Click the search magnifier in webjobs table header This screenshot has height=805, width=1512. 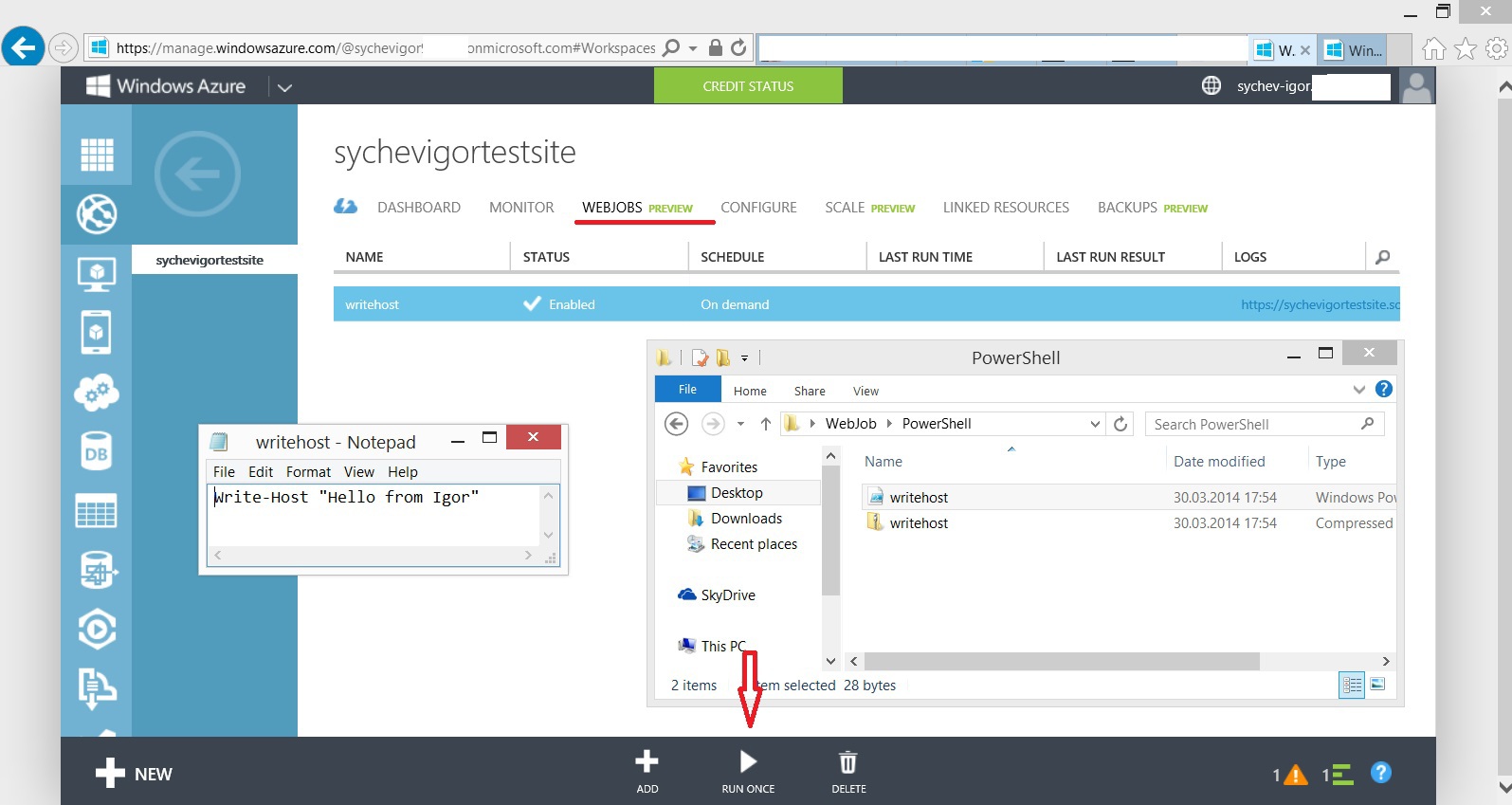[x=1383, y=257]
